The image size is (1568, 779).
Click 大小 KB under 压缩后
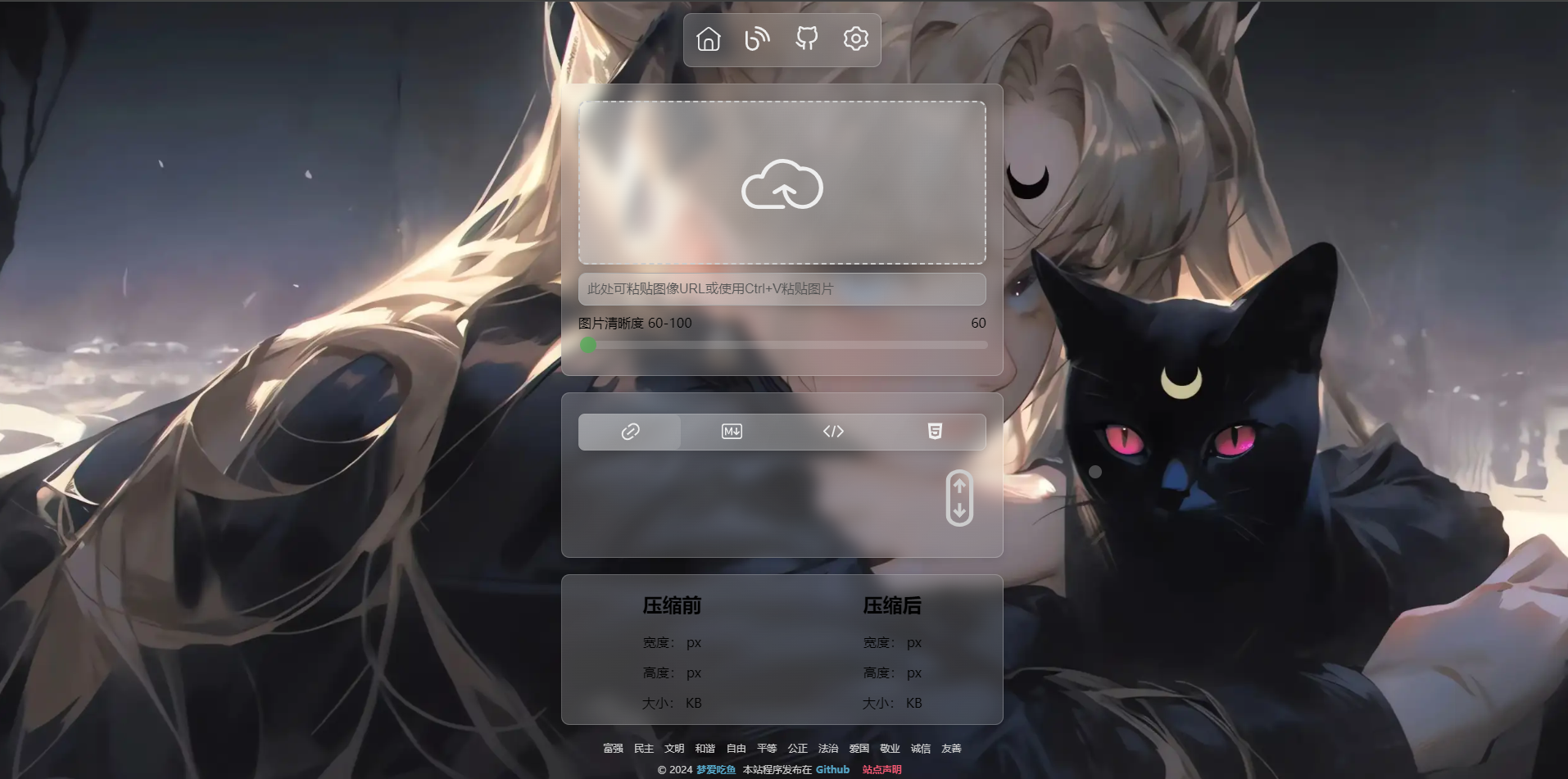[x=892, y=704]
